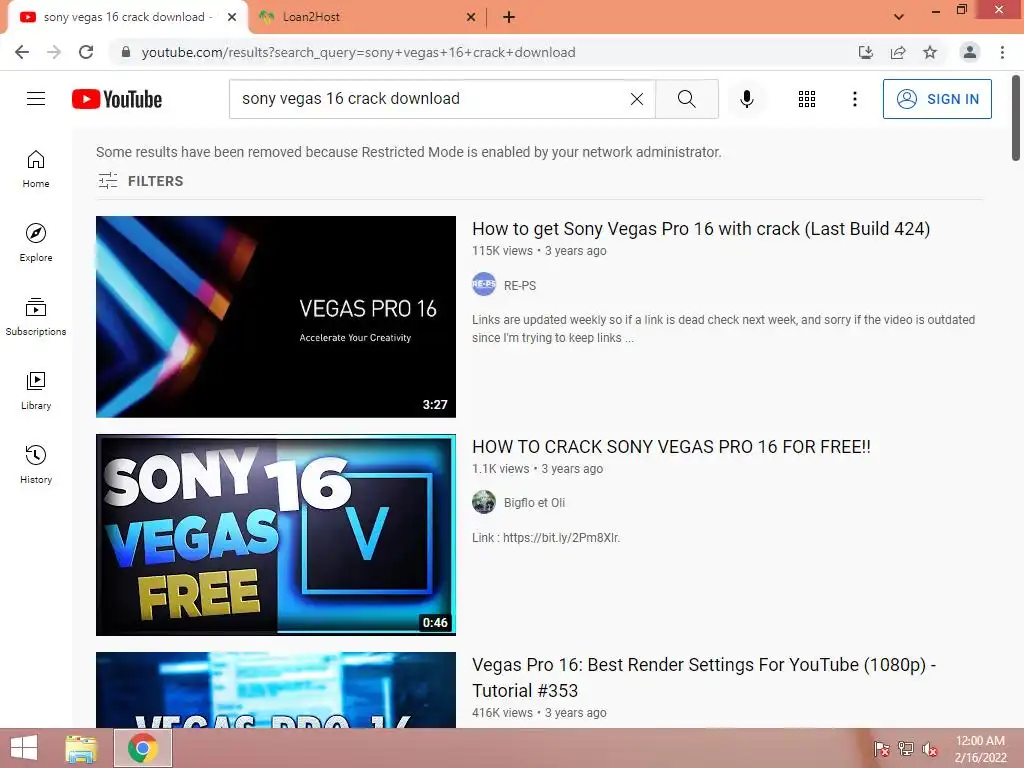The image size is (1024, 768).
Task: Open the YouTube apps grid
Action: point(807,99)
